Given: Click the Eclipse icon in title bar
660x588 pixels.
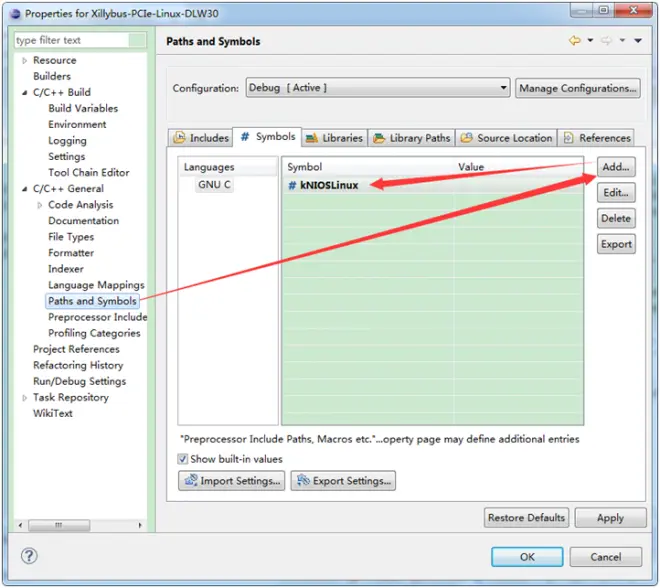Looking at the screenshot, I should (x=16, y=13).
